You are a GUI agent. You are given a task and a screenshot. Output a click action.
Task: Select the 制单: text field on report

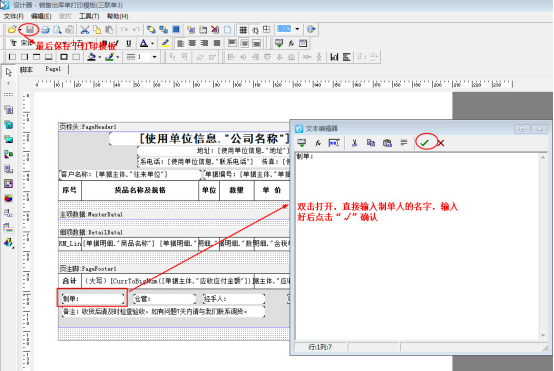(93, 299)
